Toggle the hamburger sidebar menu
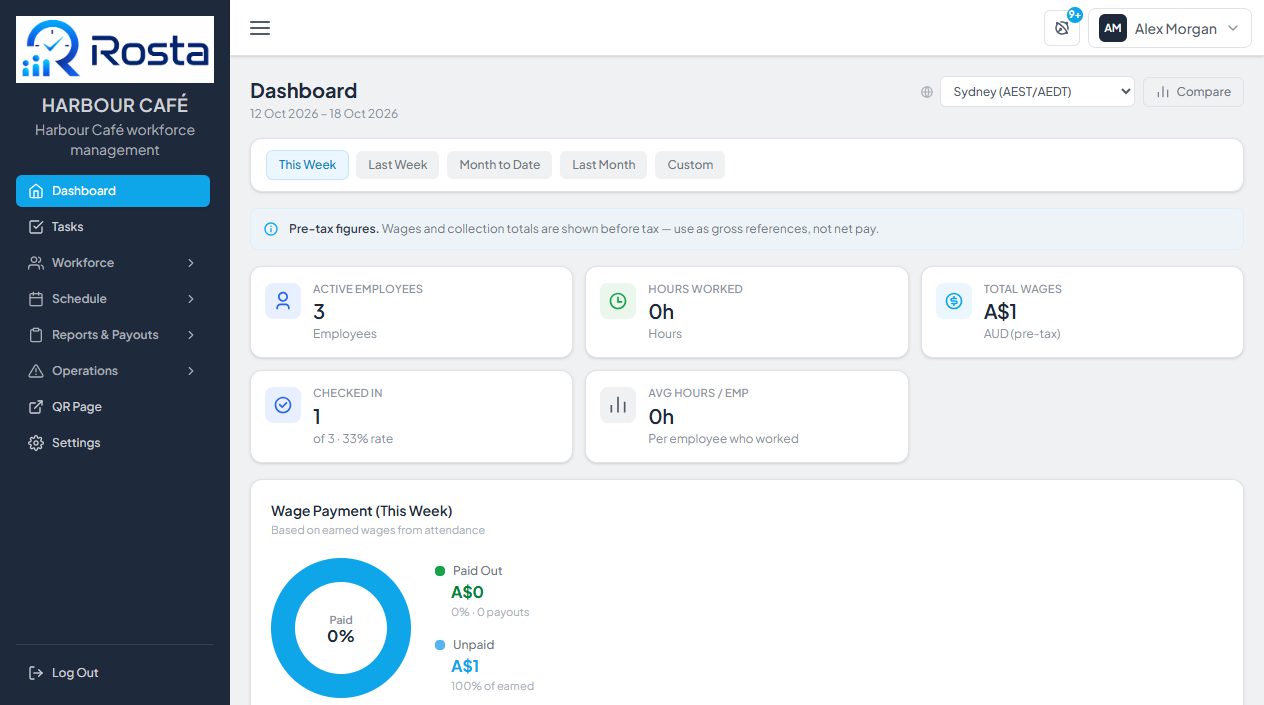This screenshot has height=705, width=1264. (260, 28)
